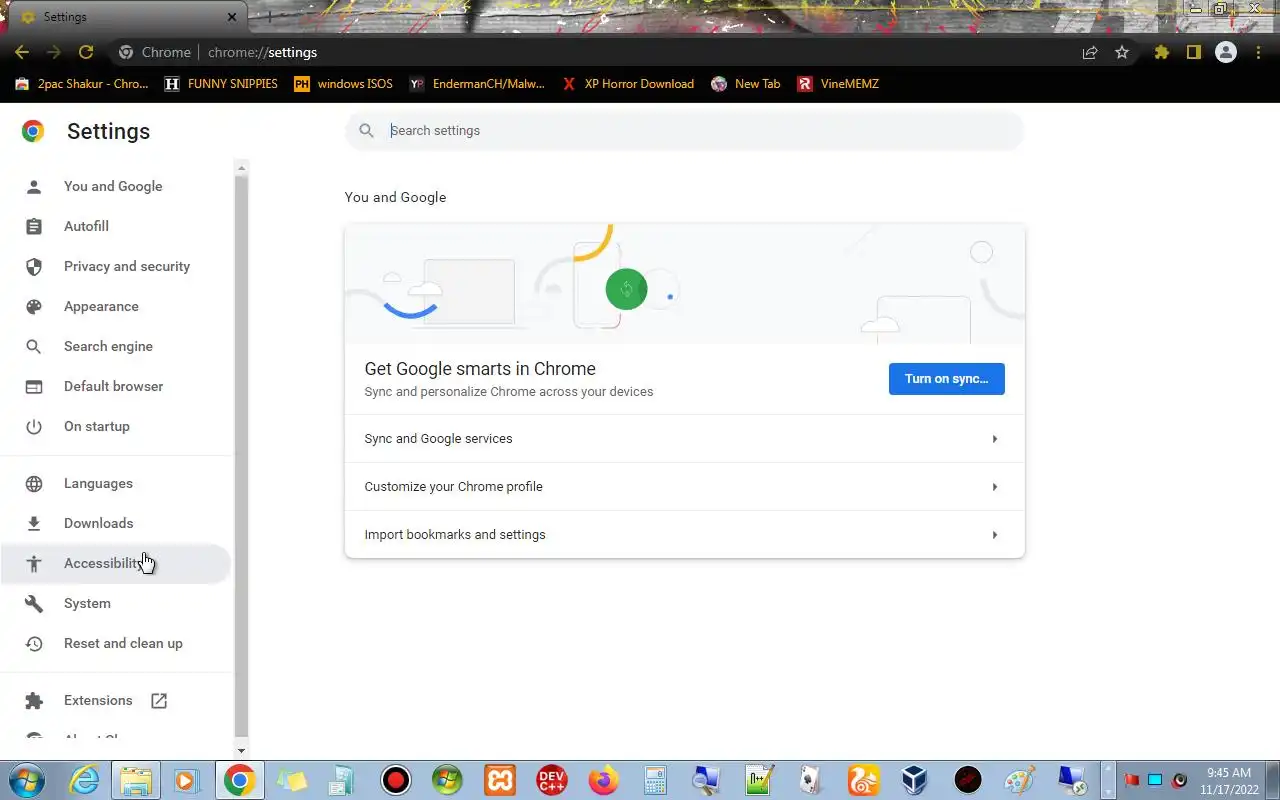Open 2pac Shakur bookmark
This screenshot has height=800, width=1280.
coord(82,84)
